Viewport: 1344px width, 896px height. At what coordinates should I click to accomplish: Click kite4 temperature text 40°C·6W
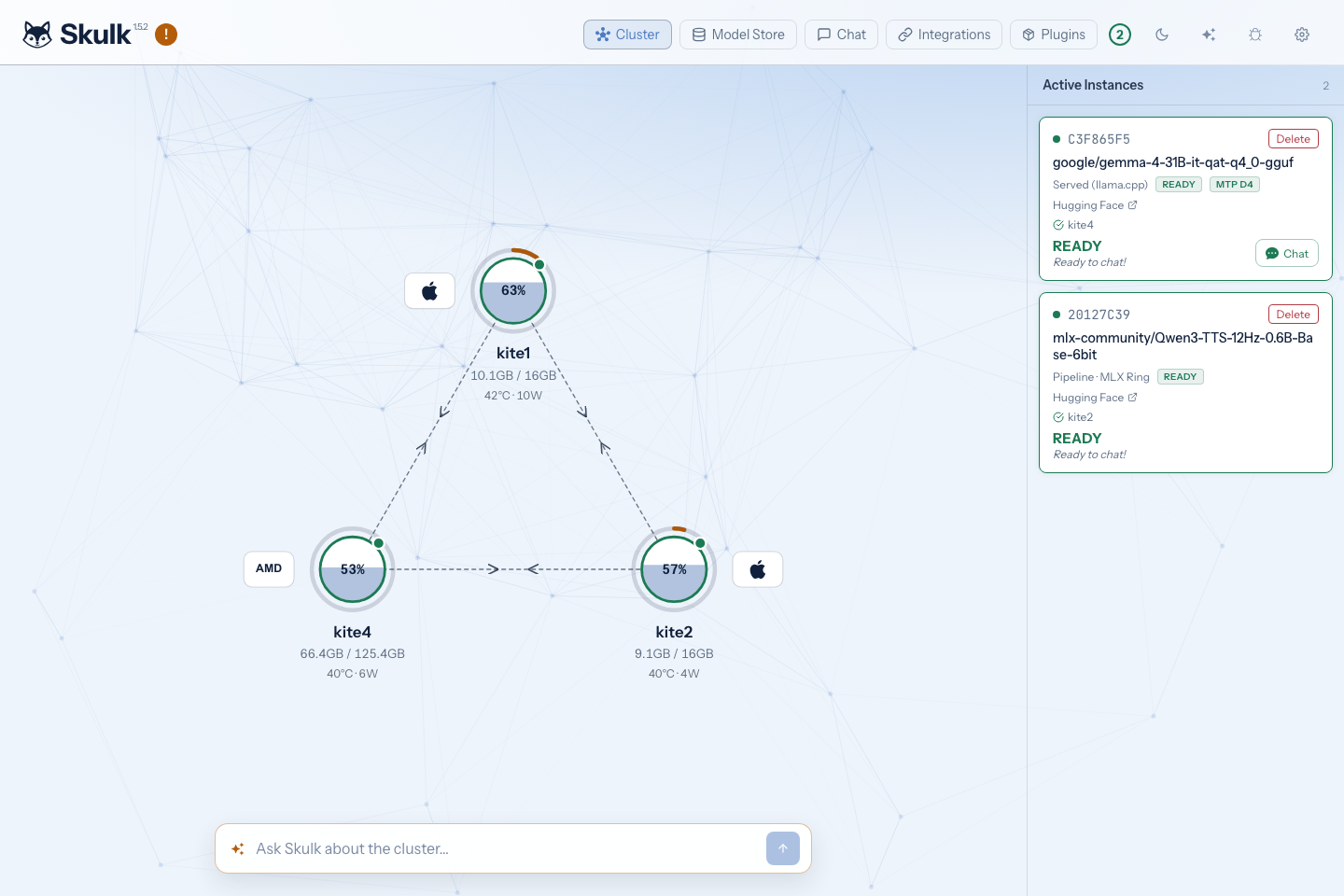click(353, 674)
